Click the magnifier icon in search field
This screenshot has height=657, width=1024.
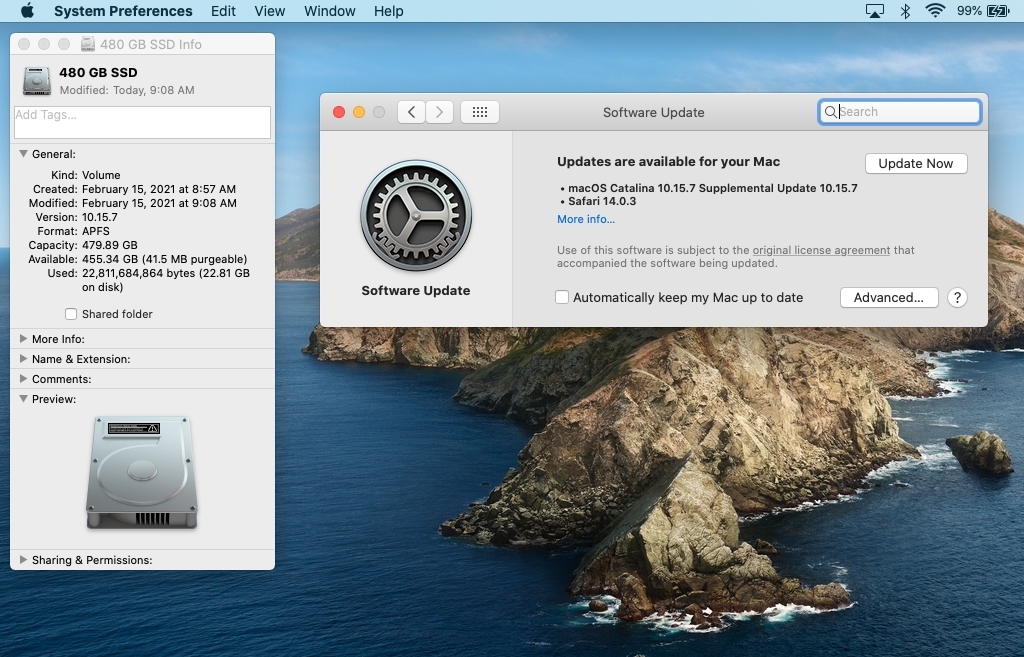pos(830,112)
